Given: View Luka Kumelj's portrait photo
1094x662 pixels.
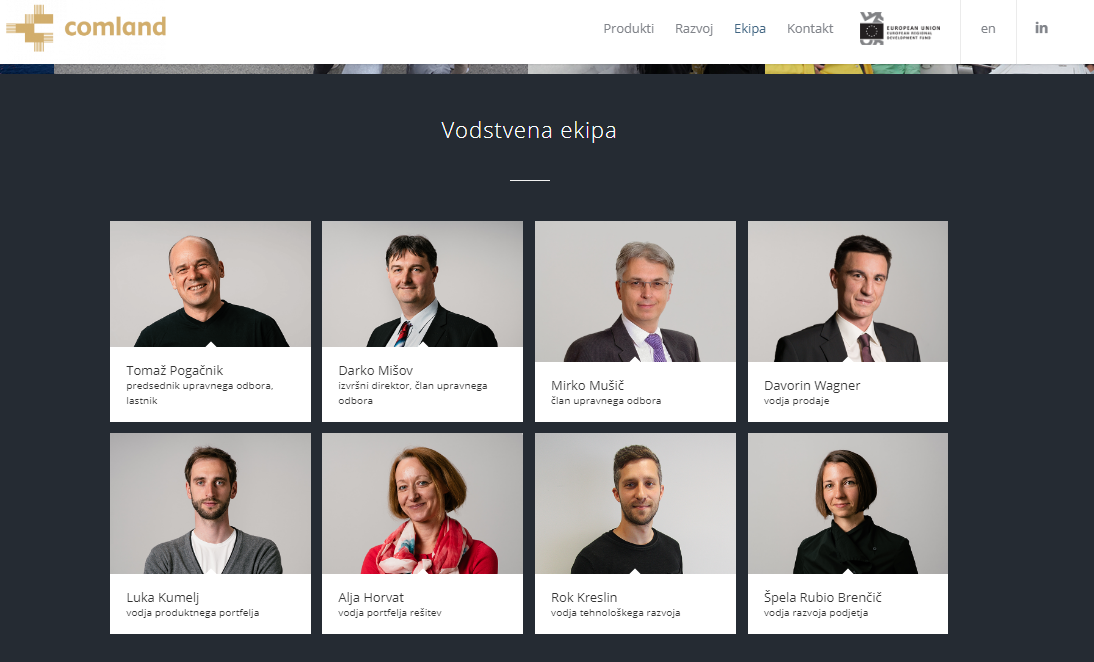Looking at the screenshot, I should coord(211,504).
